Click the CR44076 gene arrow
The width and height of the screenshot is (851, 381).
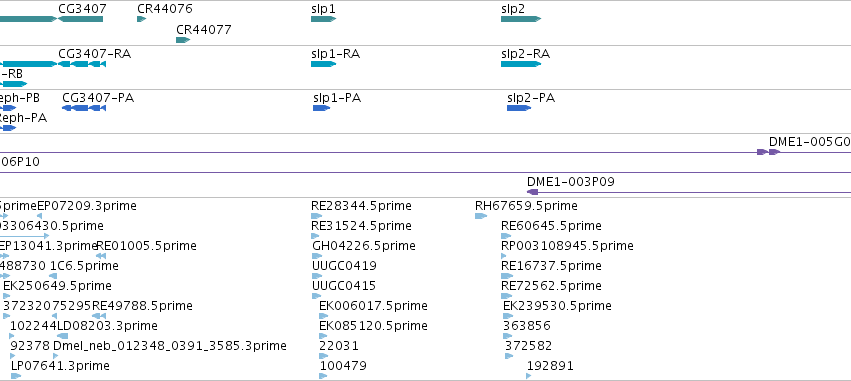pyautogui.click(x=142, y=19)
